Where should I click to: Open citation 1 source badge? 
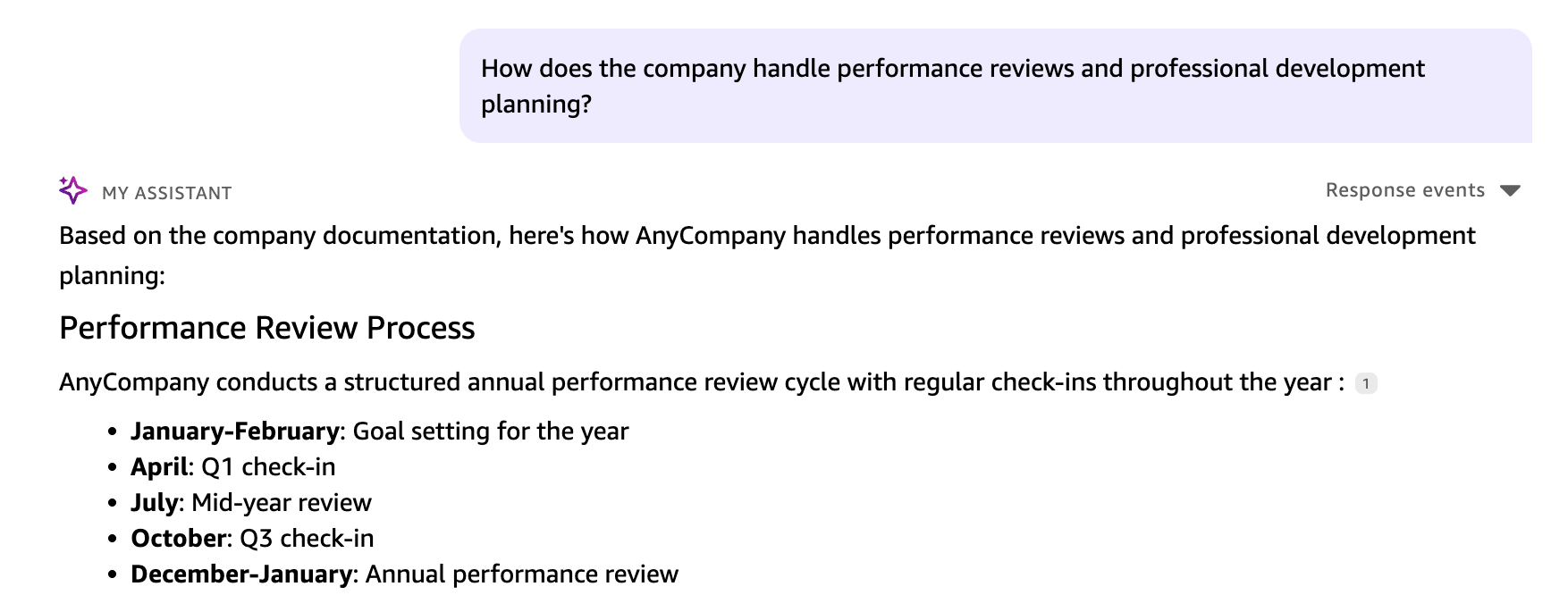[x=1365, y=383]
